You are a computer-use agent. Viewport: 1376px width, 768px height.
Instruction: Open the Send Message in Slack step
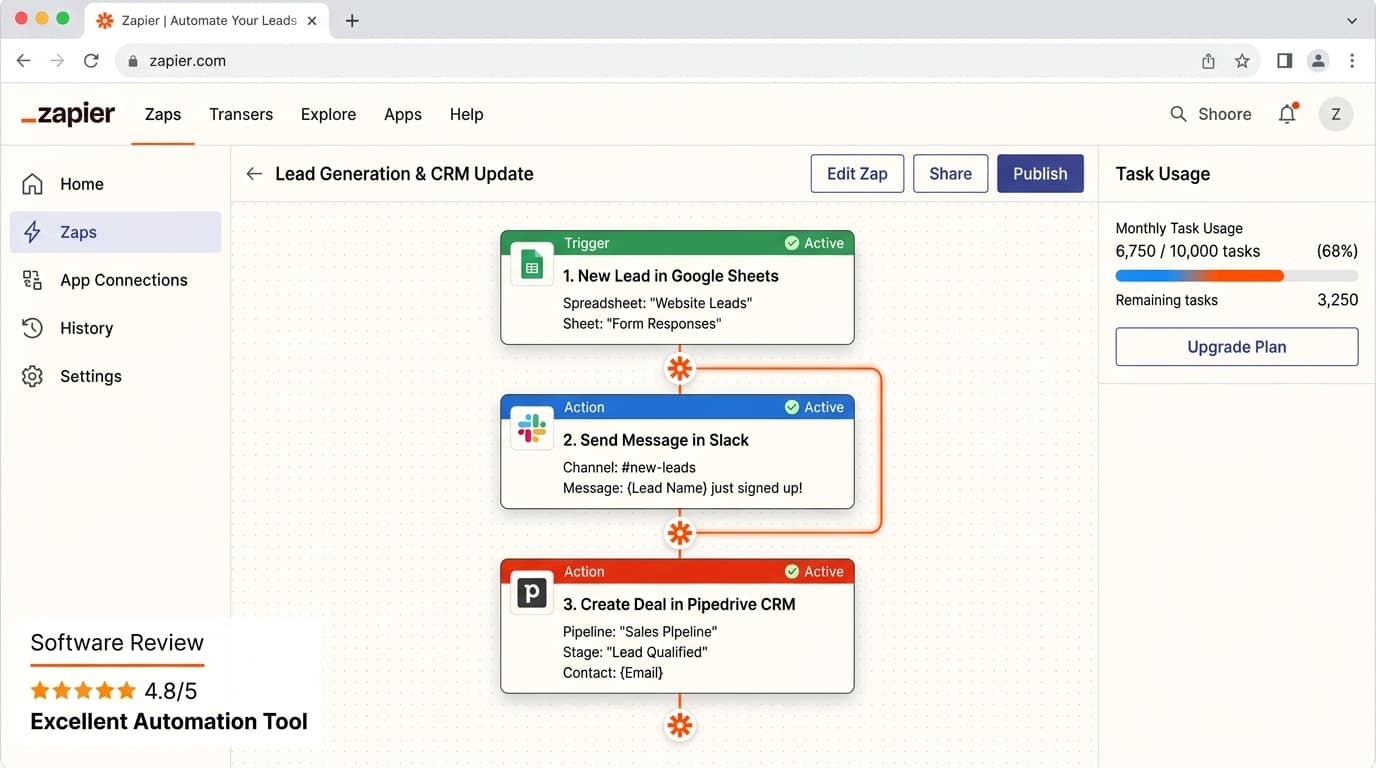point(677,451)
